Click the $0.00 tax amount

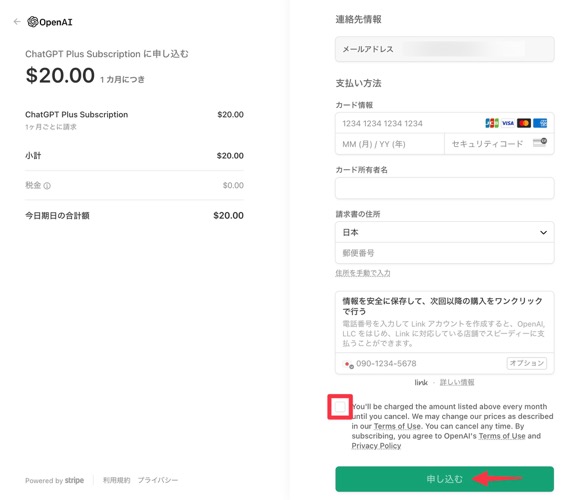(x=233, y=185)
